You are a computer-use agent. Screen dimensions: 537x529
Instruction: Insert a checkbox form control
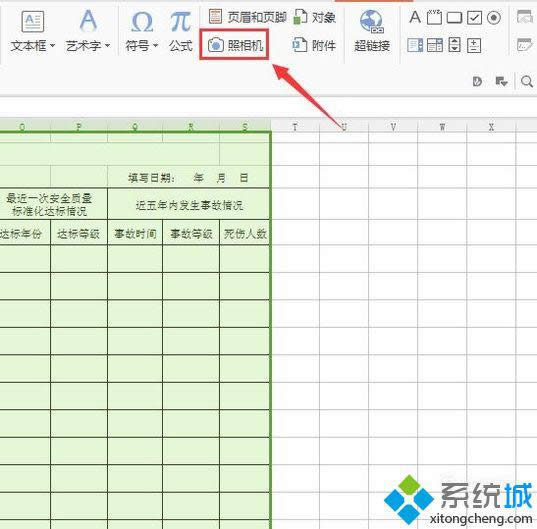click(474, 18)
